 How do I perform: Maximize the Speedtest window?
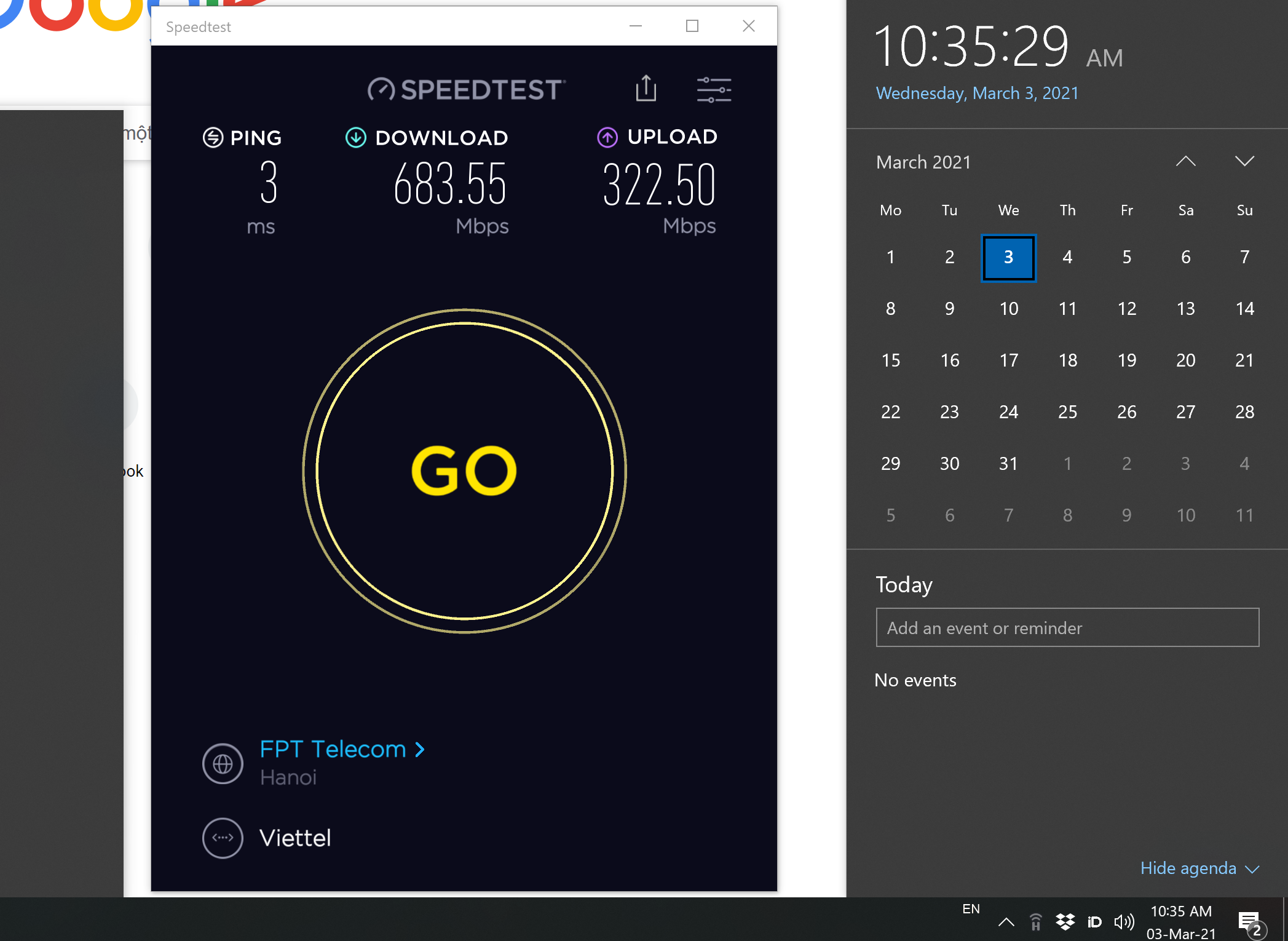(x=692, y=26)
